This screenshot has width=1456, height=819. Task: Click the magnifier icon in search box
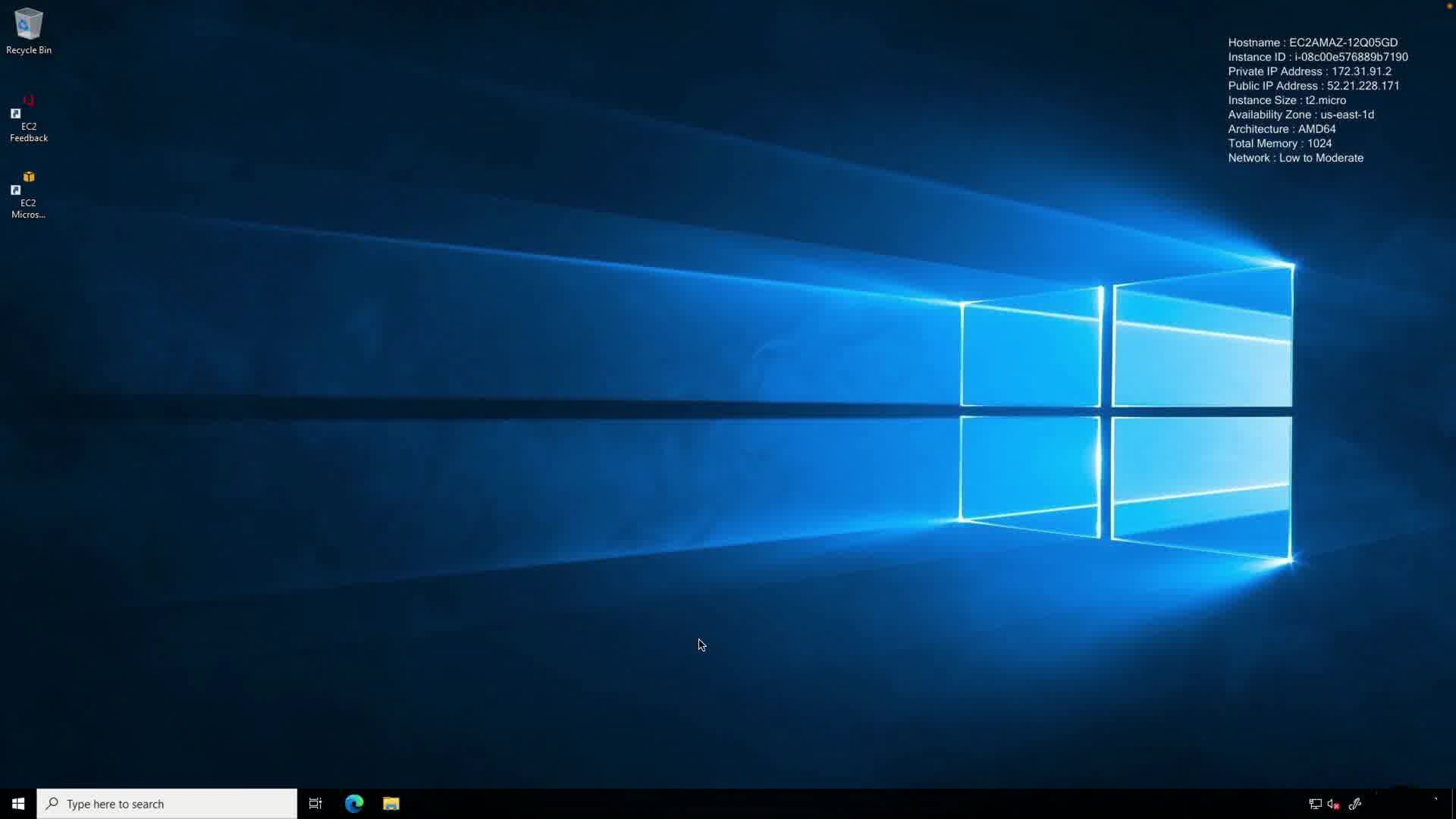[x=52, y=804]
